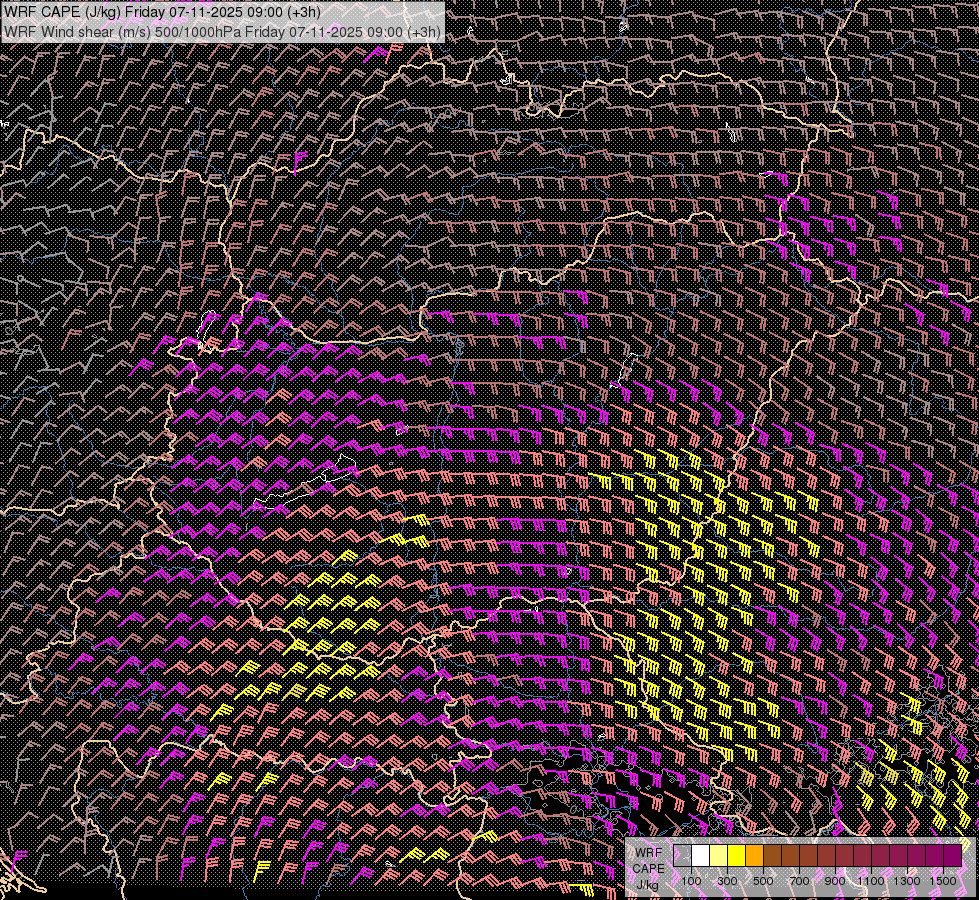Click the rightmost purple CAPE legend swatch
The image size is (979, 900).
951,855
